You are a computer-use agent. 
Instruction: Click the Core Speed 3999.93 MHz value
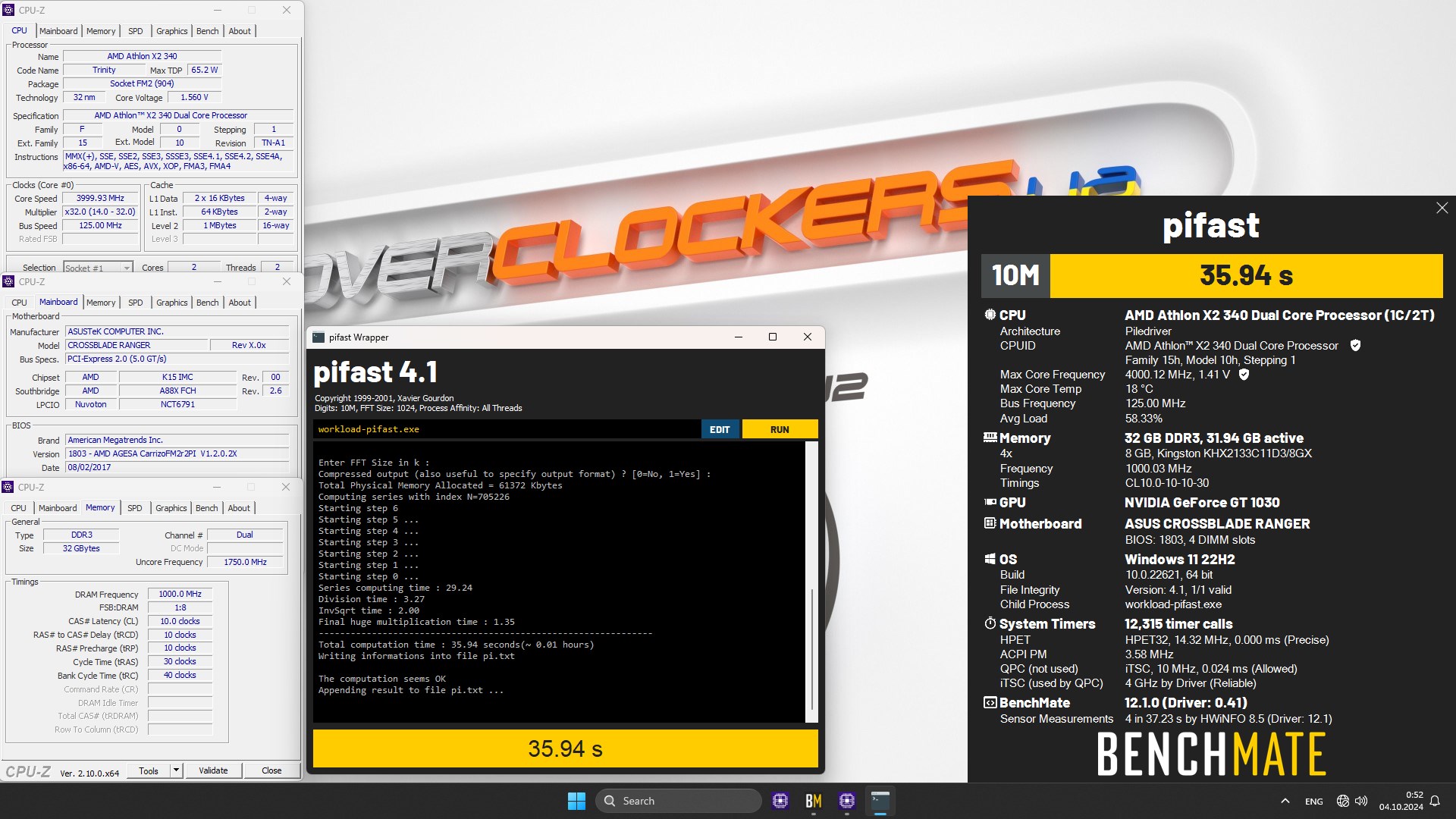pos(100,199)
